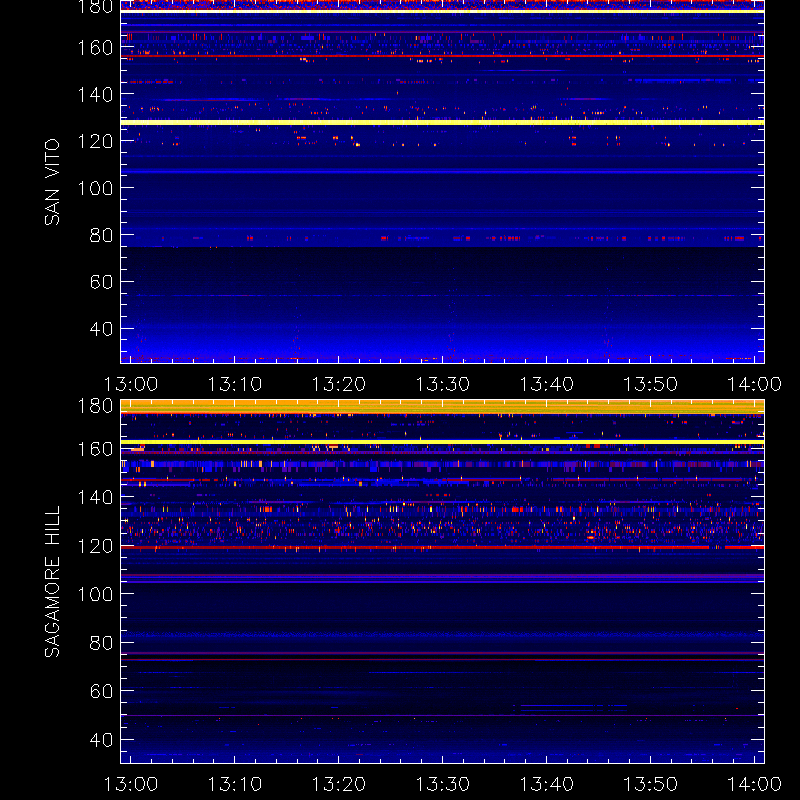Click 13:20 time label under Sagamore Hill plot
Image resolution: width=800 pixels, height=800 pixels.
click(339, 784)
